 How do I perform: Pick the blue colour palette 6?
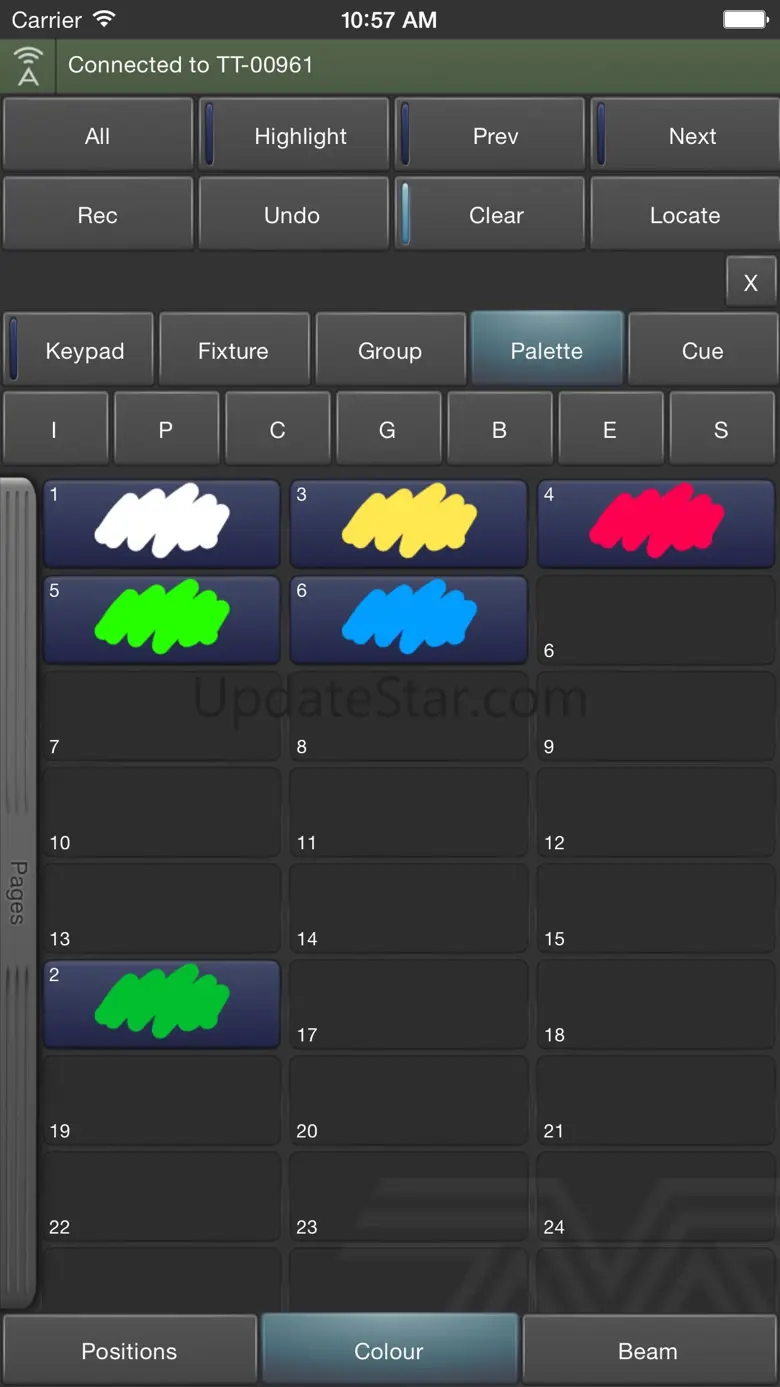[x=408, y=618]
